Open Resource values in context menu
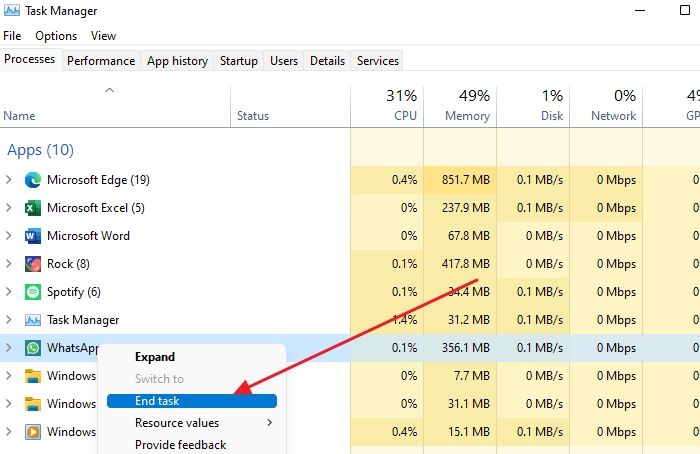This screenshot has width=700, height=454. [x=192, y=422]
